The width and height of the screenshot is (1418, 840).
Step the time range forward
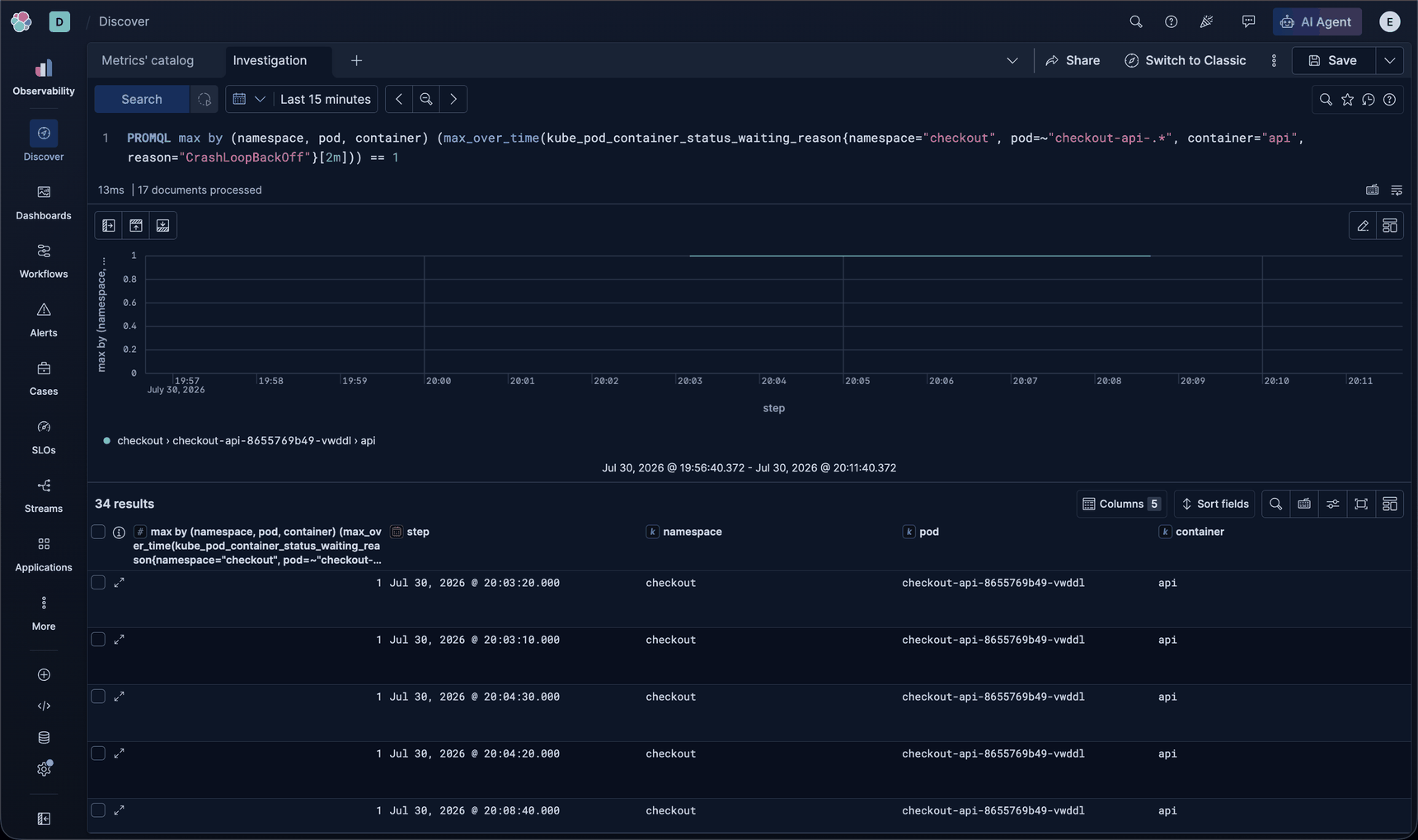point(453,99)
